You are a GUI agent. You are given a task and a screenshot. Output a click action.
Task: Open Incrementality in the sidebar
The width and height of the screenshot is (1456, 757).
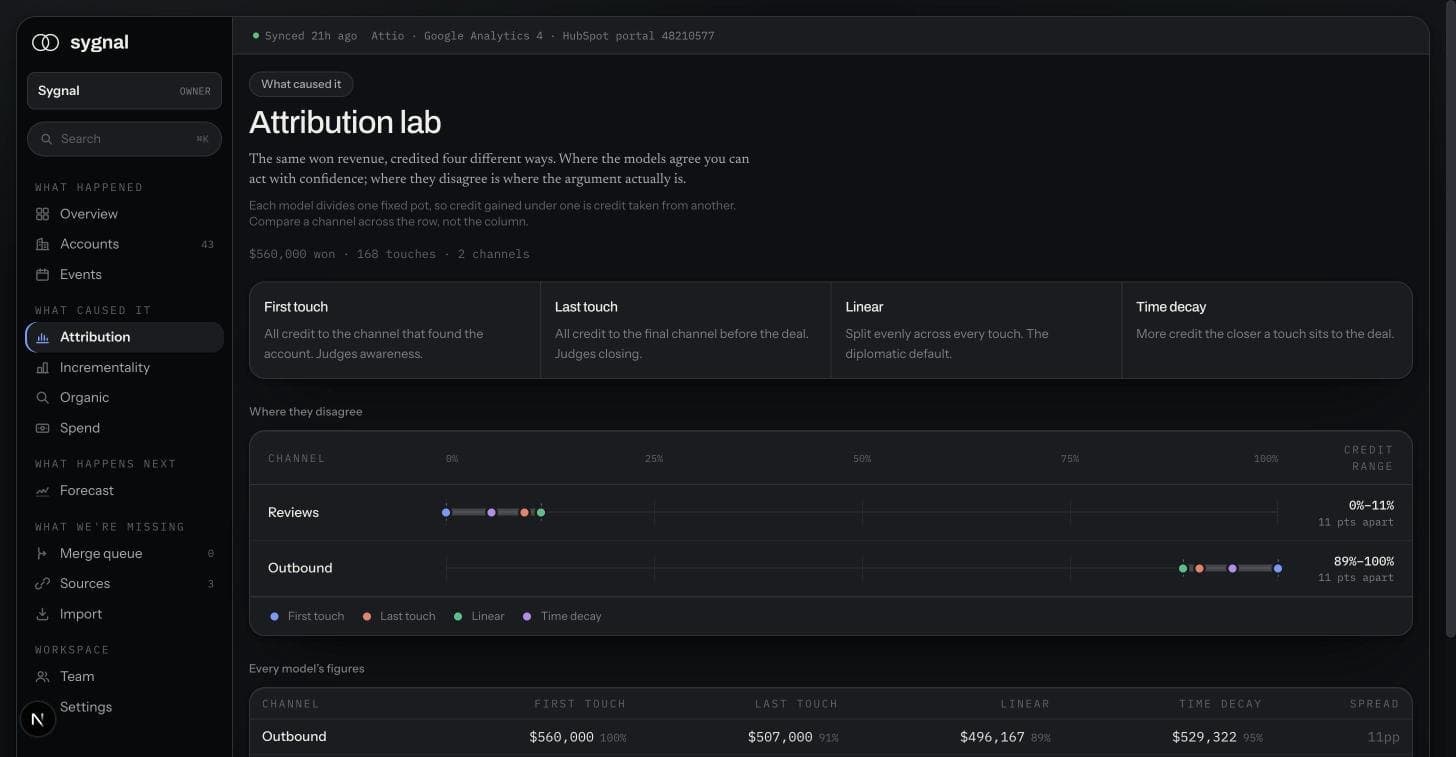coord(124,368)
